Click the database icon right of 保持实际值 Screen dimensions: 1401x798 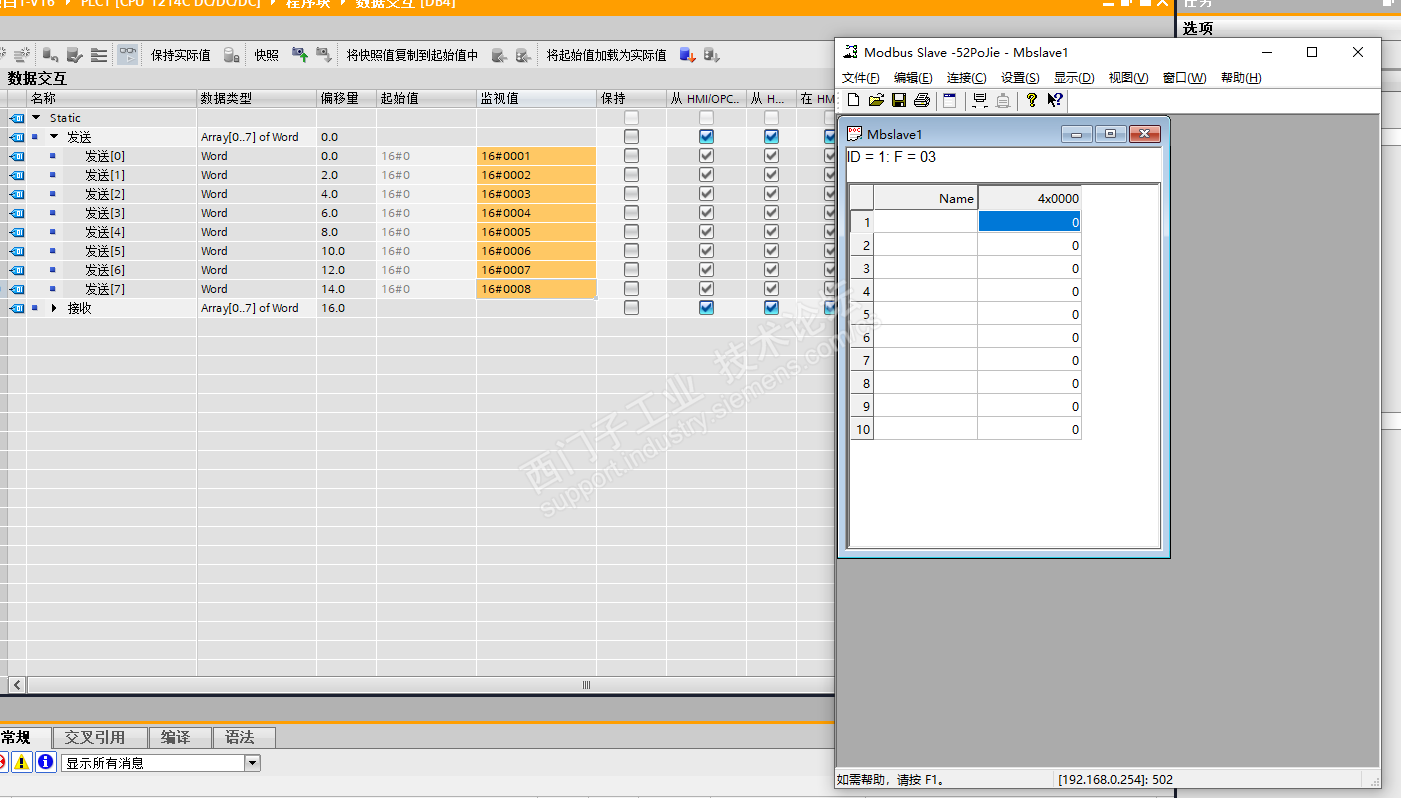[x=231, y=55]
